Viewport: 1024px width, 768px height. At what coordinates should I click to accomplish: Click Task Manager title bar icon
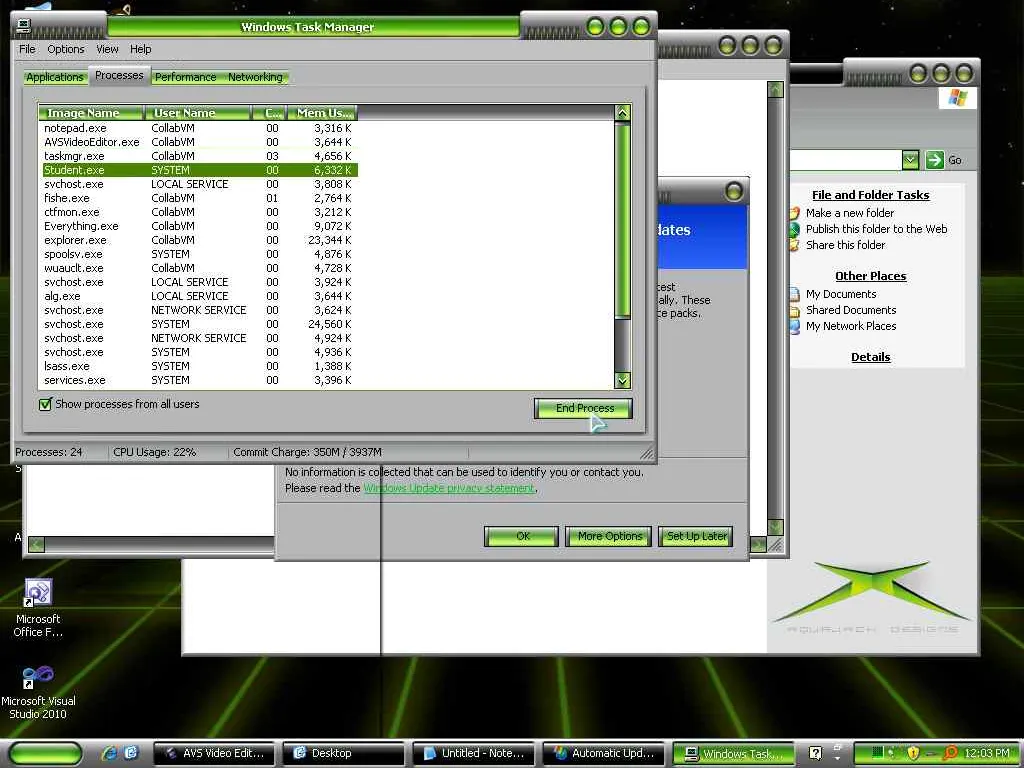pyautogui.click(x=24, y=25)
